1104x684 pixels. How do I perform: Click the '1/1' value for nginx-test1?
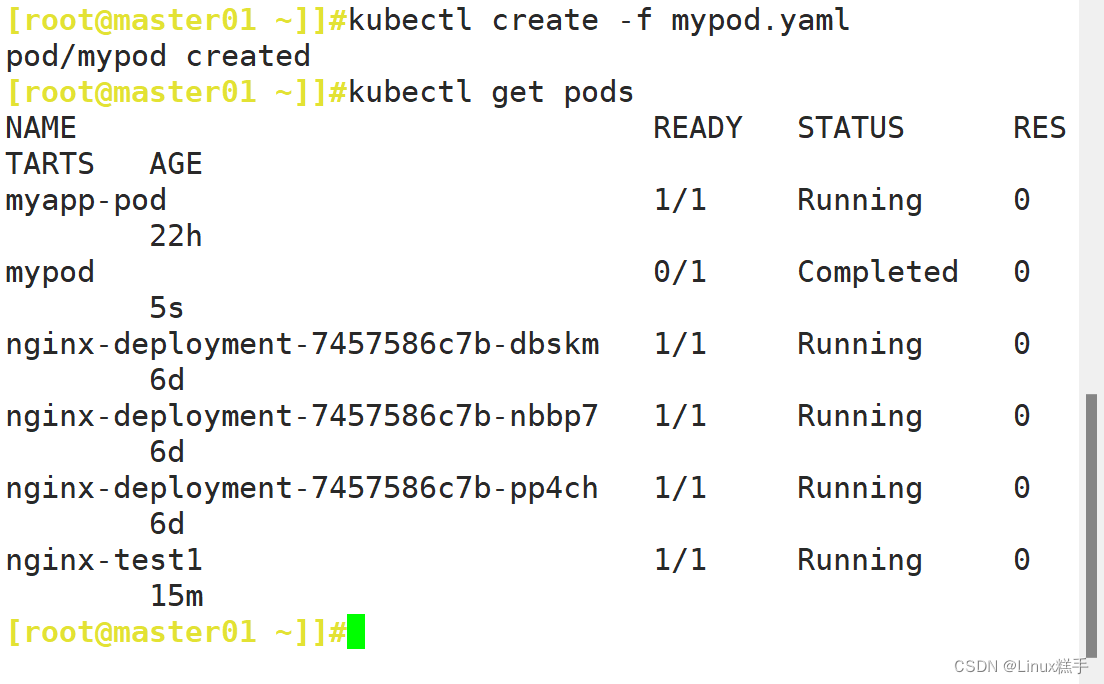pos(680,560)
